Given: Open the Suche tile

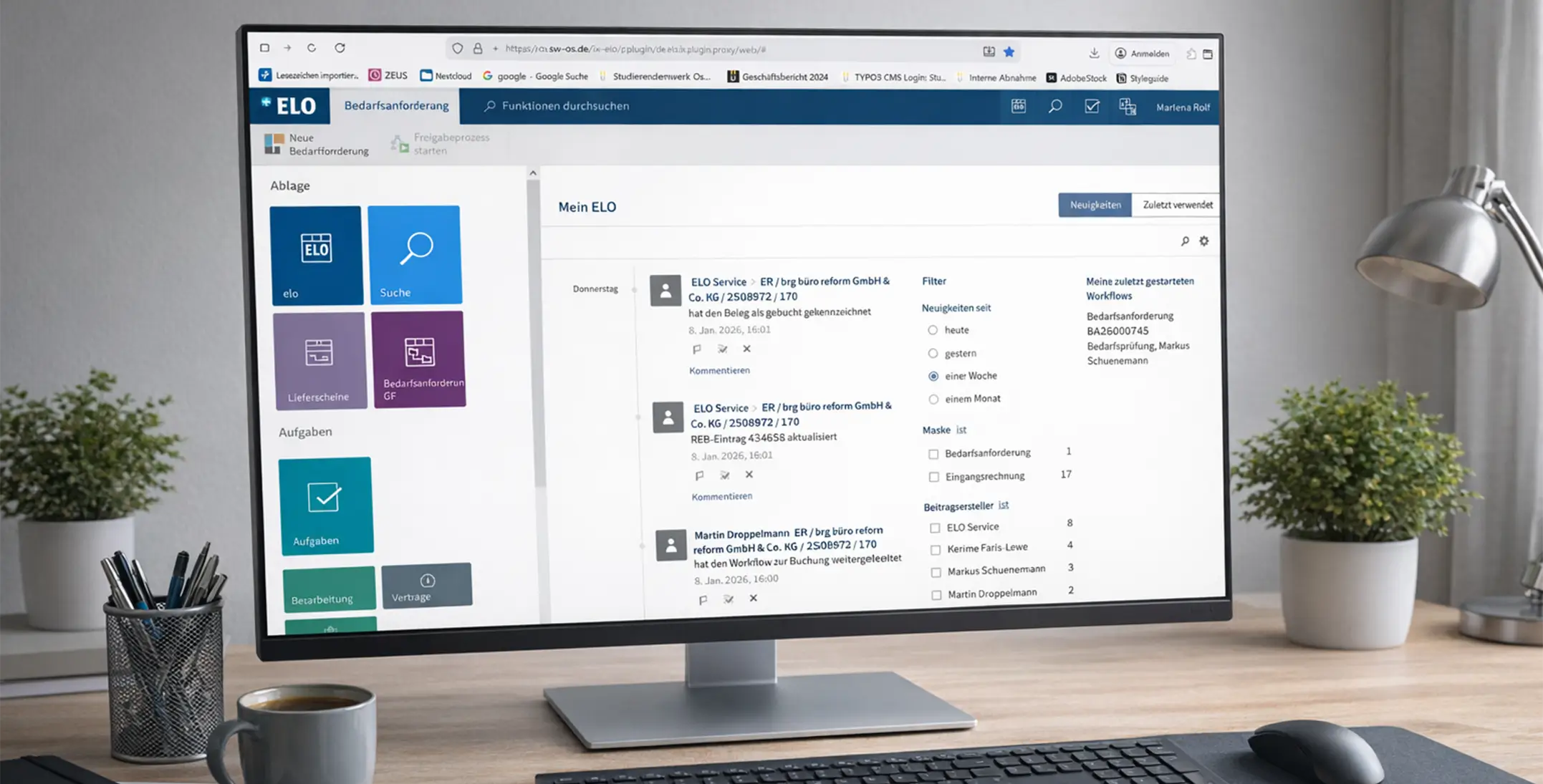Looking at the screenshot, I should (415, 254).
